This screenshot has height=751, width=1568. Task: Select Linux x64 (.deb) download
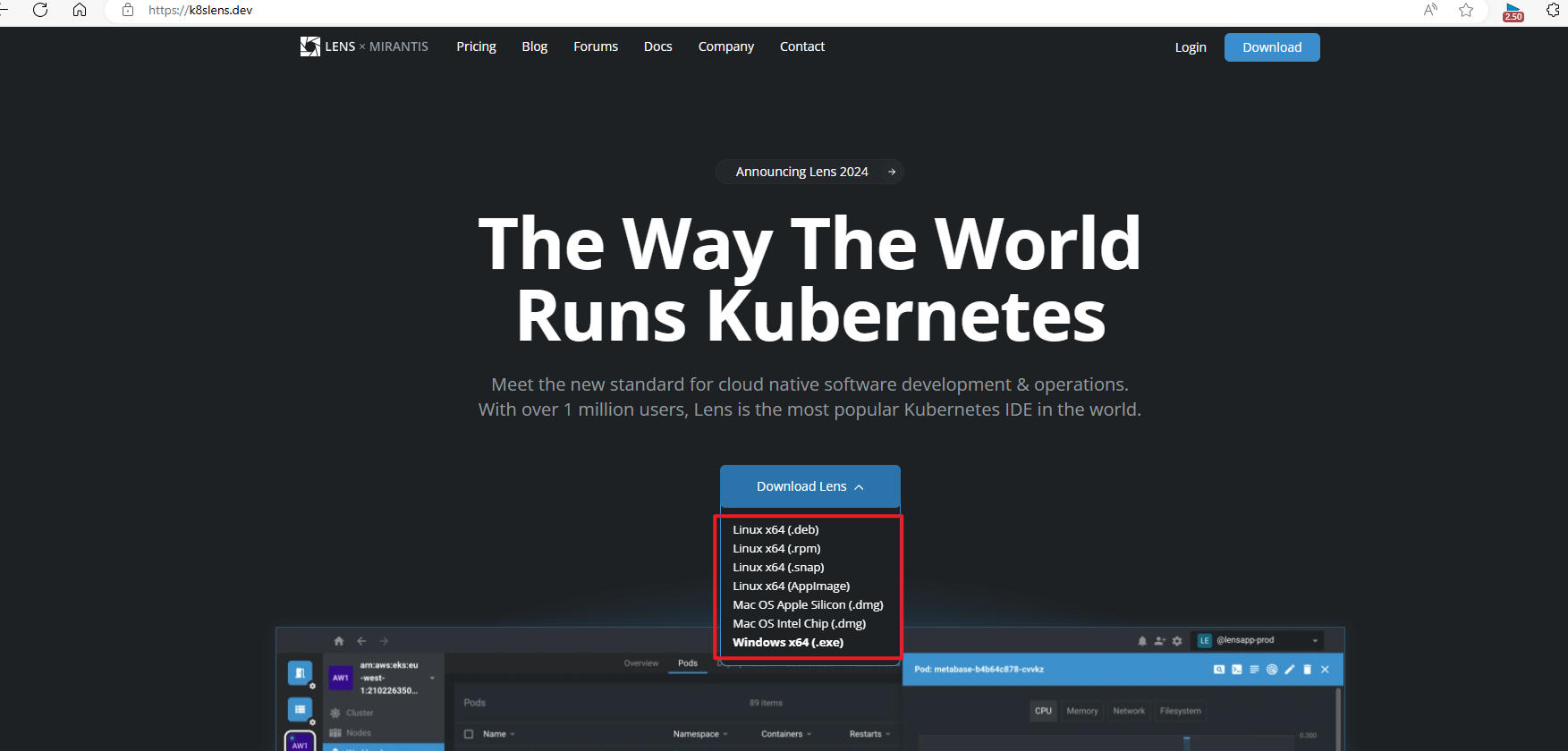776,529
